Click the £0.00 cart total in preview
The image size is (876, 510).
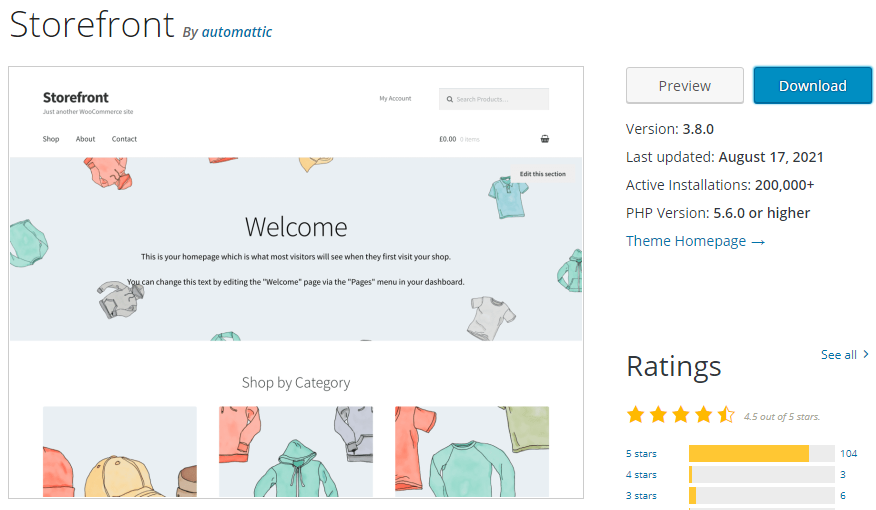[447, 139]
